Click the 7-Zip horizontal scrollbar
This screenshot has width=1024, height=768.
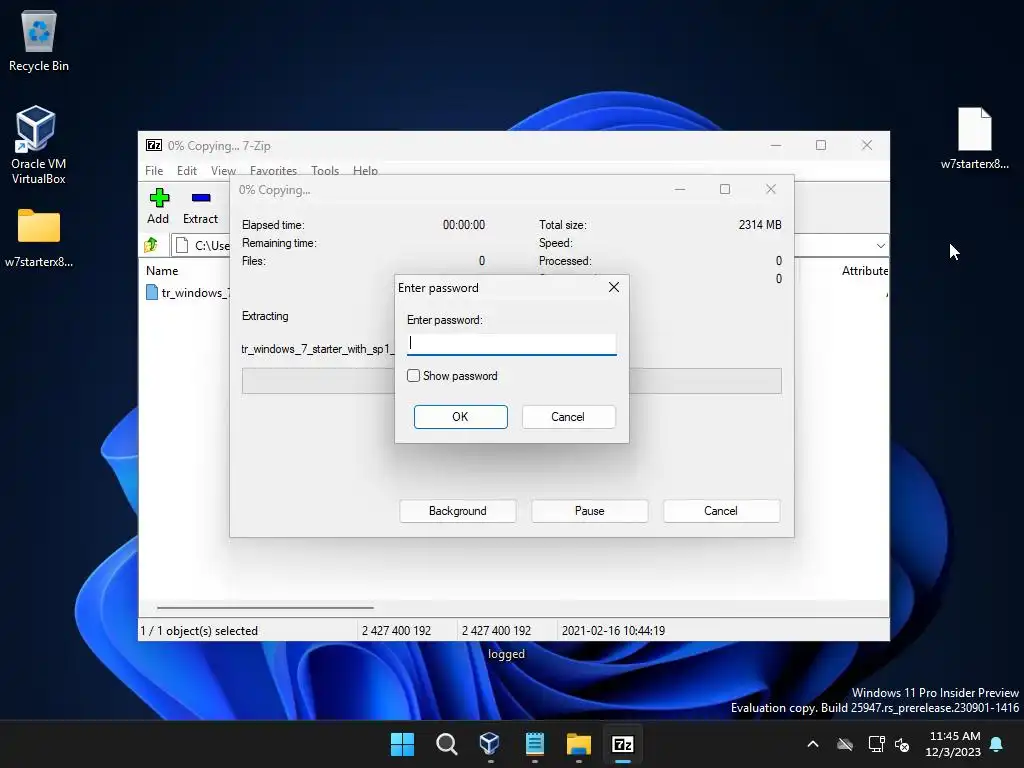click(265, 607)
